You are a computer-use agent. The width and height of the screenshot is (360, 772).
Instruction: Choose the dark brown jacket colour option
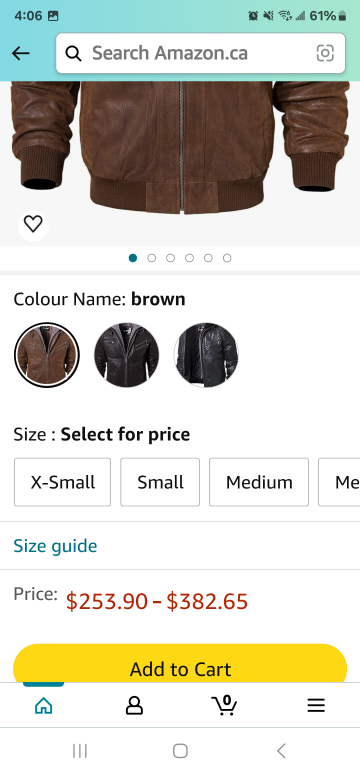pos(127,355)
